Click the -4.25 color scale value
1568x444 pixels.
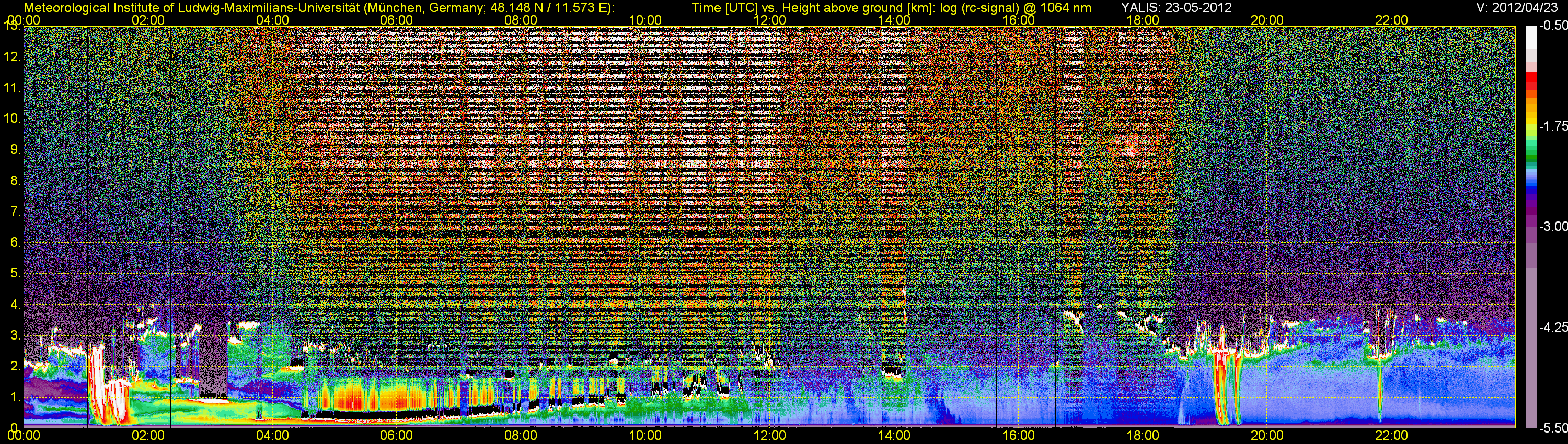coord(1553,327)
